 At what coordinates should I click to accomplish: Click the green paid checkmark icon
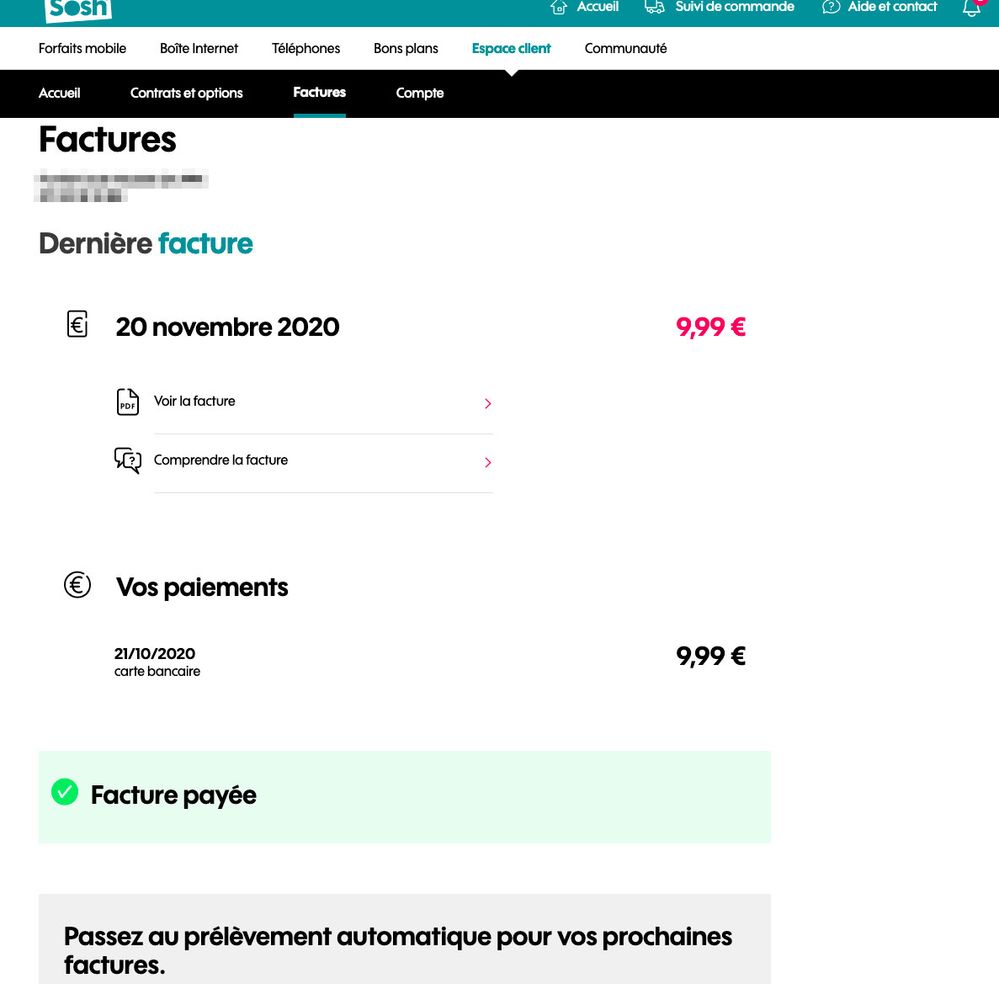point(65,792)
